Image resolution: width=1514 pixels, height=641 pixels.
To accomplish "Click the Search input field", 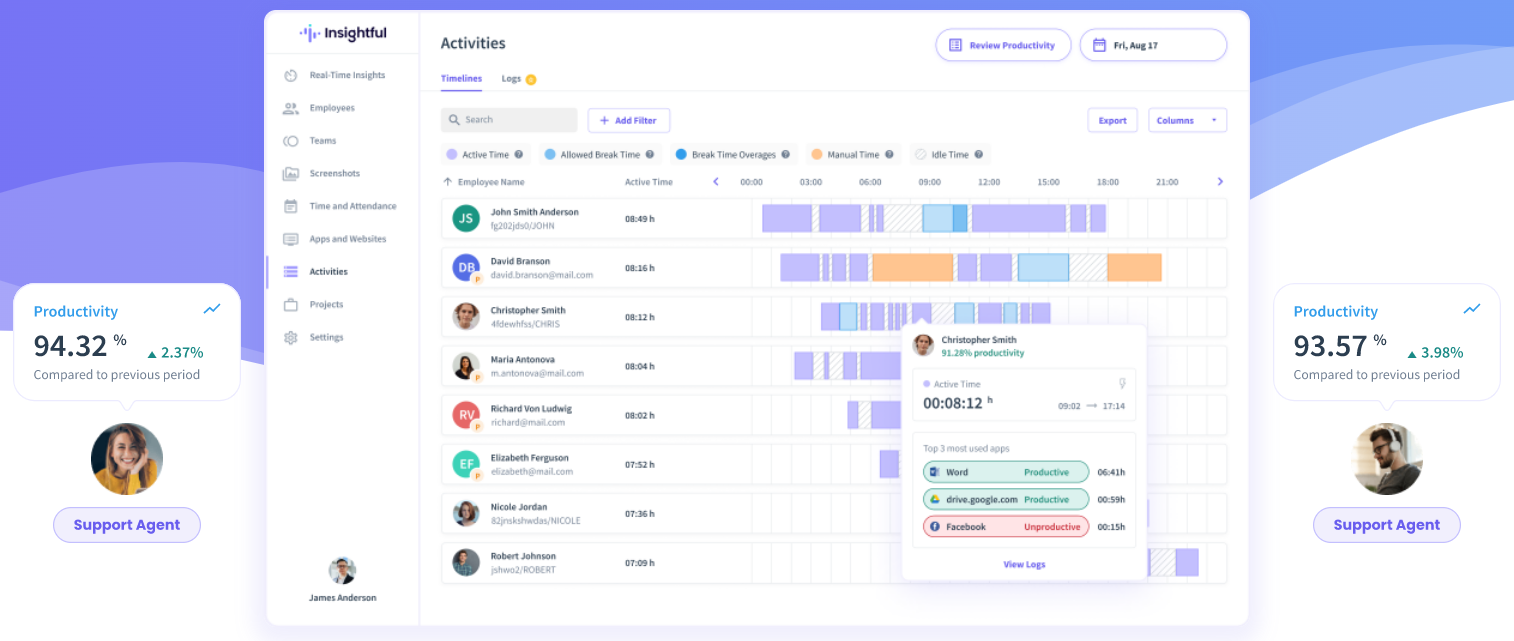I will click(x=509, y=120).
